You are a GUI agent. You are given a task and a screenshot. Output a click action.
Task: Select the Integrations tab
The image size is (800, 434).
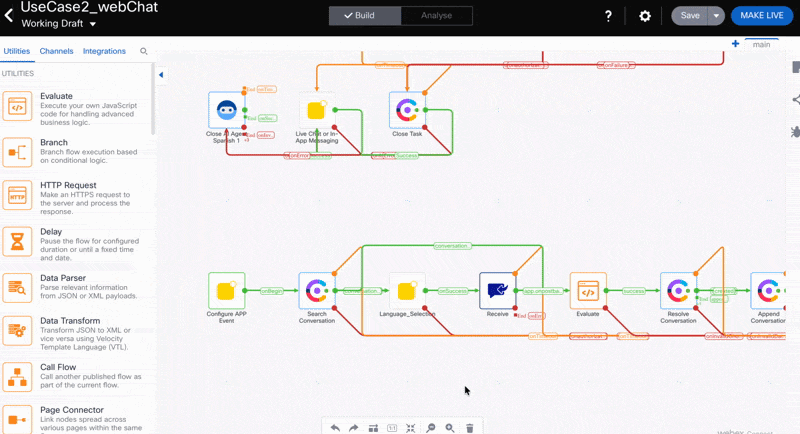(x=104, y=51)
